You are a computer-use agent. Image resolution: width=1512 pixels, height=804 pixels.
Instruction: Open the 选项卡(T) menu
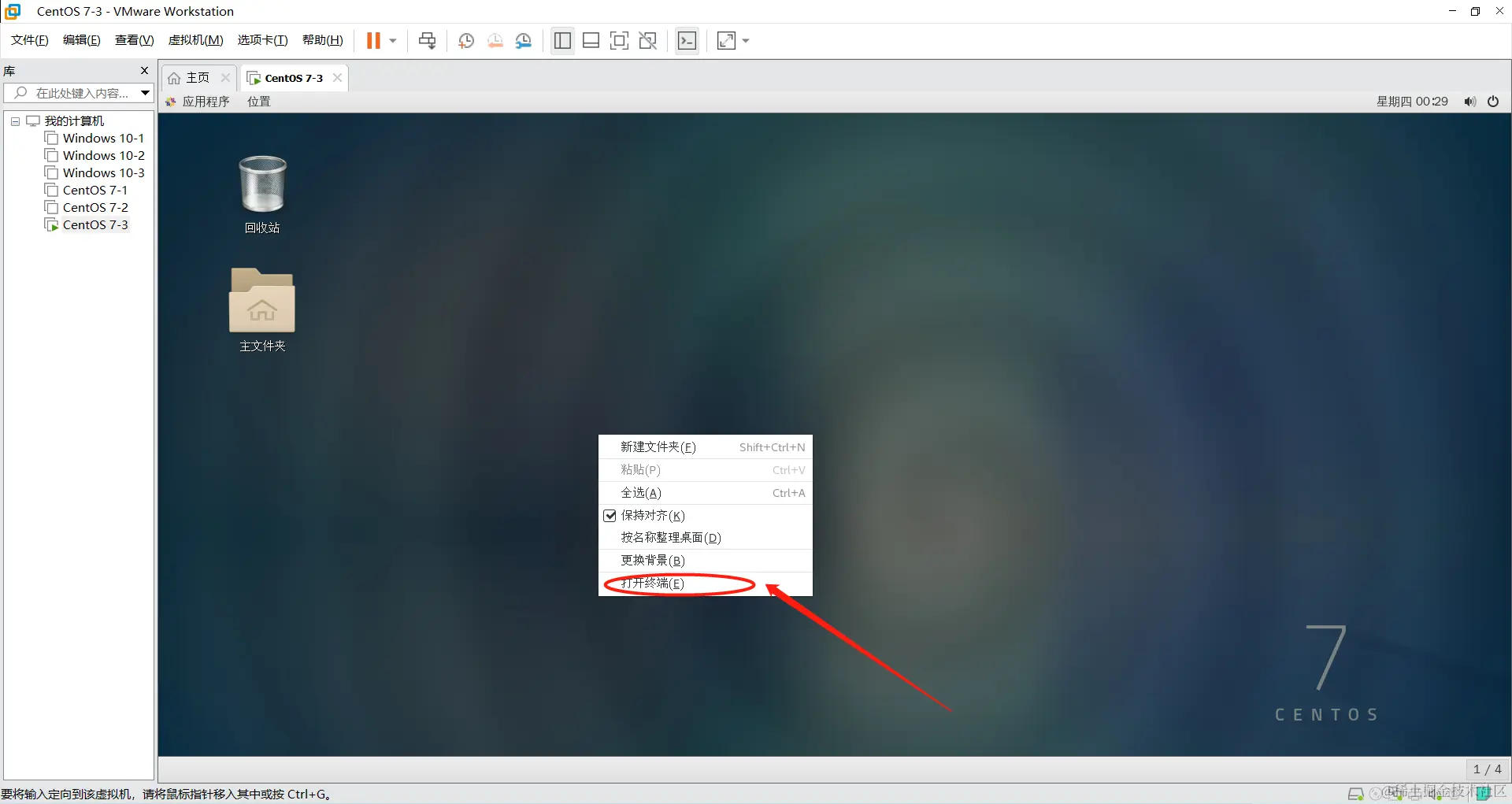tap(263, 40)
